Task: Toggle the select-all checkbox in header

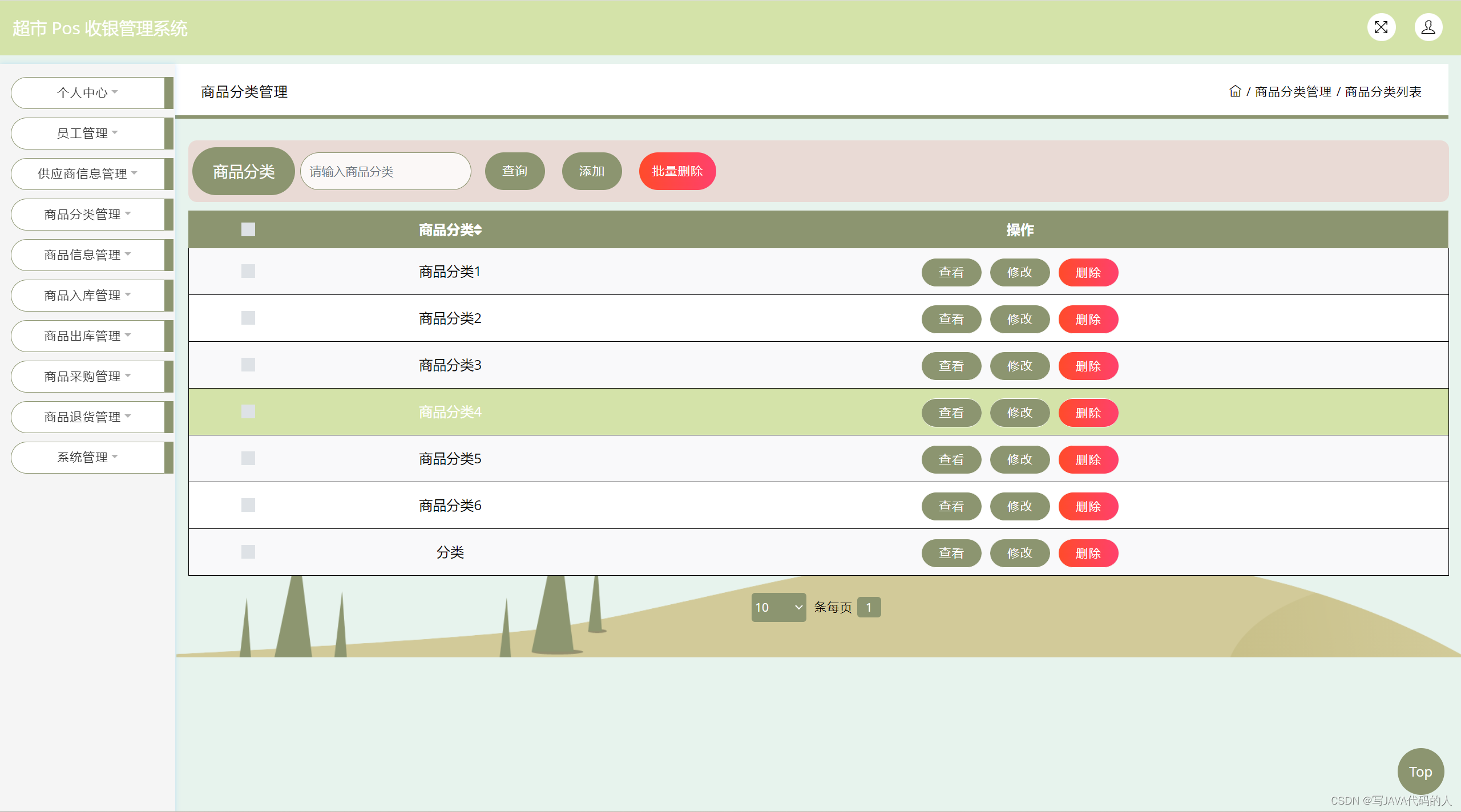Action: (248, 229)
